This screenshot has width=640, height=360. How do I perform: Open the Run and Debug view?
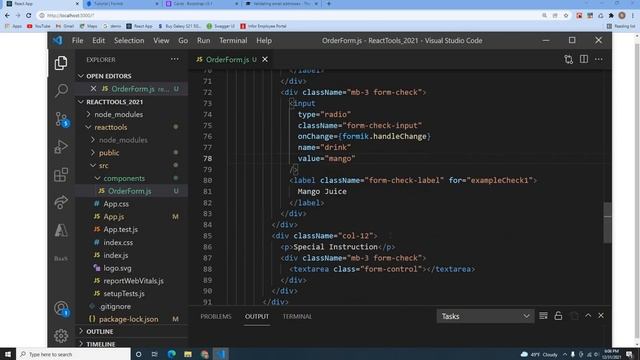coord(61,147)
